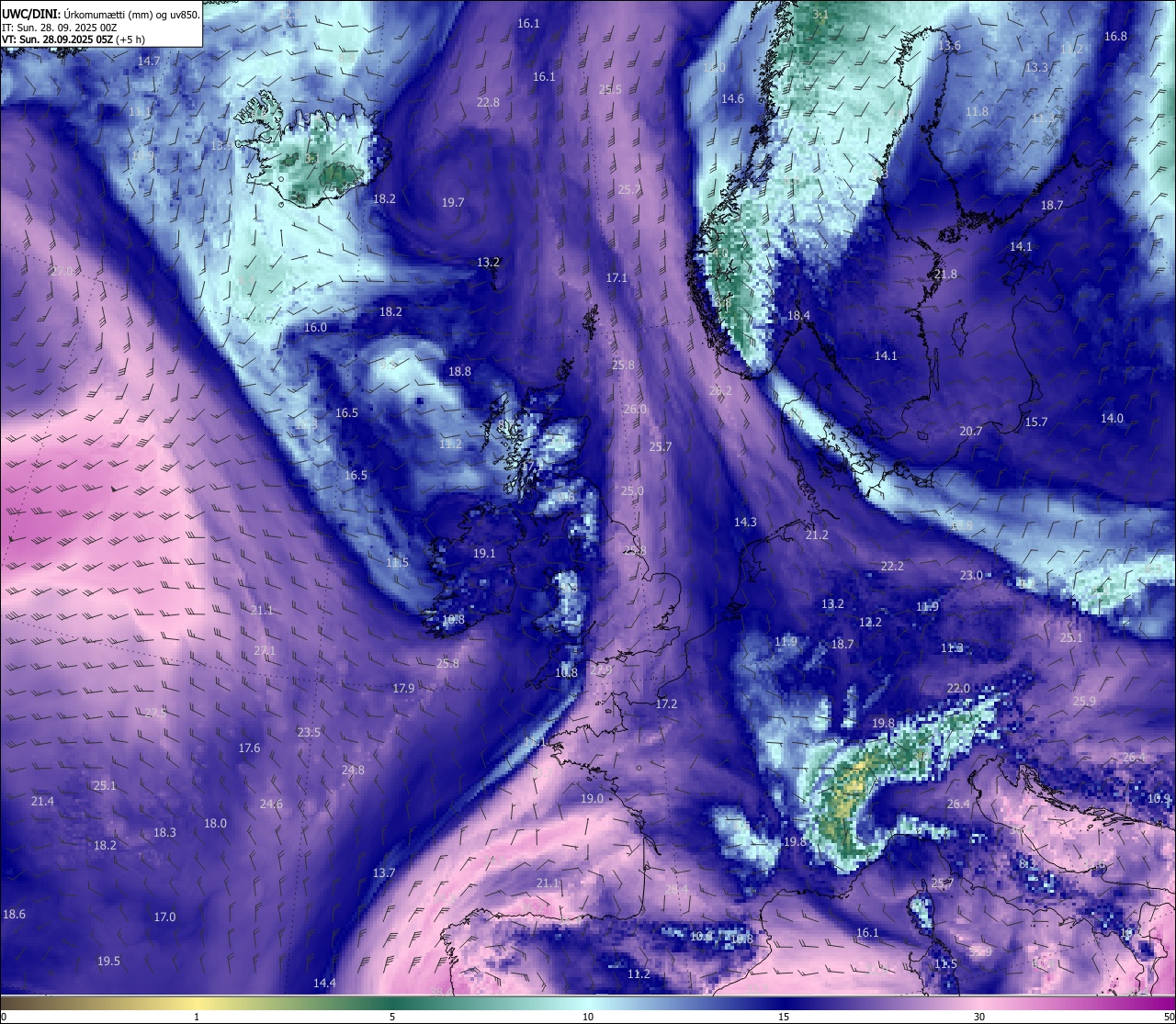Click the 21.2 value on the map

click(x=817, y=535)
